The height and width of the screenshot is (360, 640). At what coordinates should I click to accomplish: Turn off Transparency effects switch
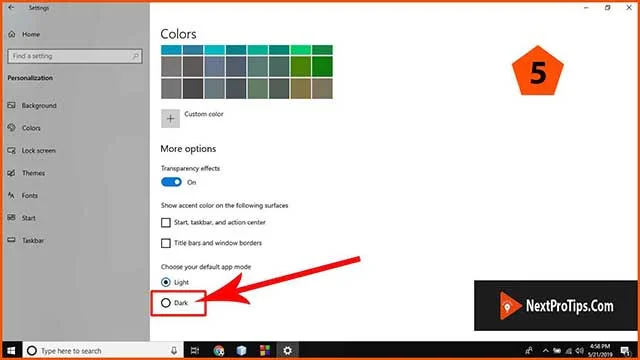pos(171,182)
